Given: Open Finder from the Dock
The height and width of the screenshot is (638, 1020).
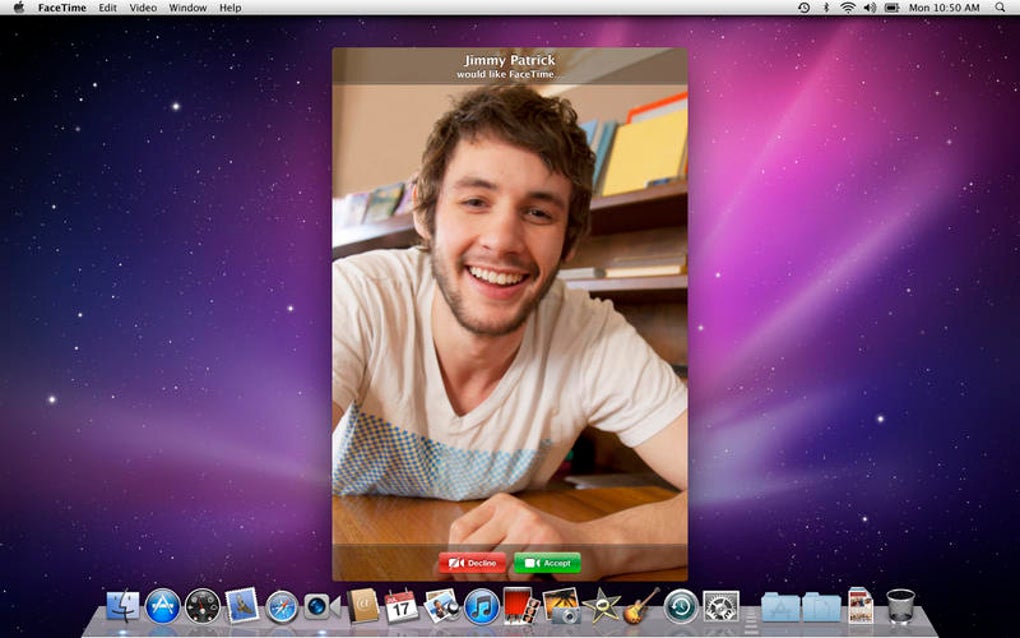Looking at the screenshot, I should point(122,606).
